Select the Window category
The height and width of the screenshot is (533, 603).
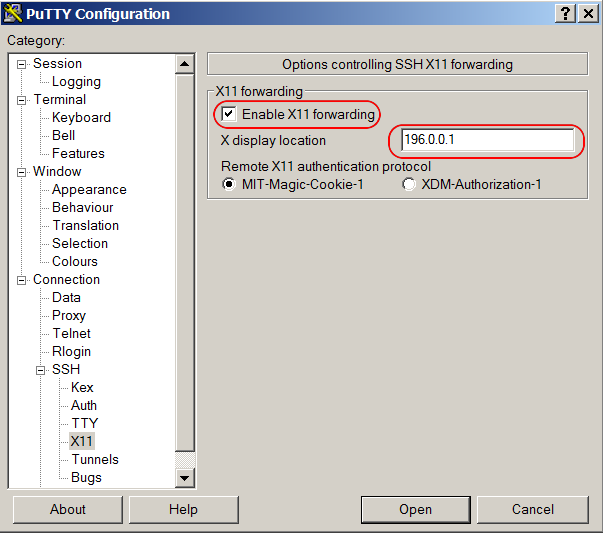click(x=57, y=172)
